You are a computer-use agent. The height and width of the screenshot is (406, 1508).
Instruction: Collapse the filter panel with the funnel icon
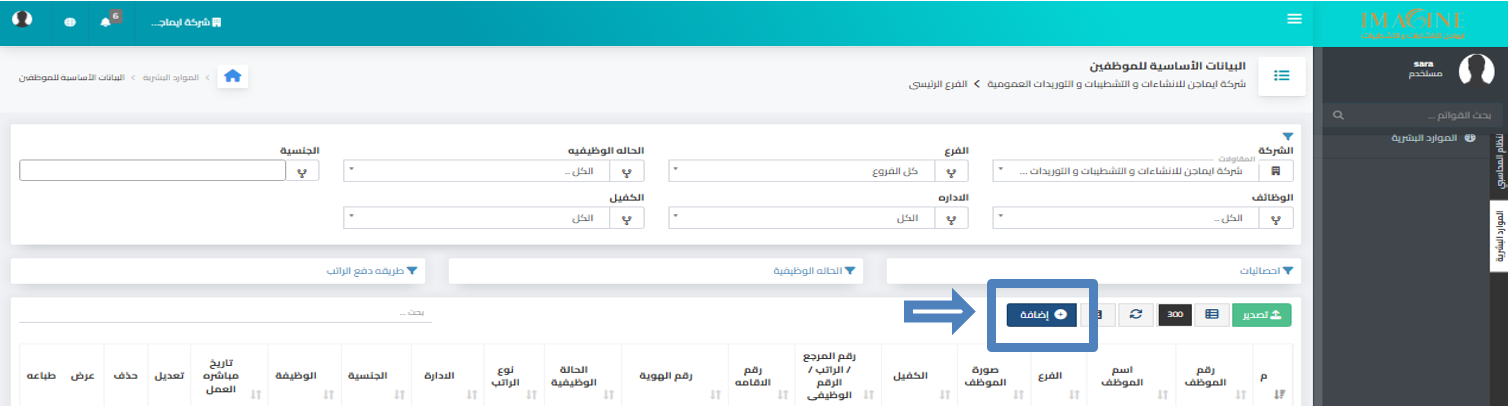[x=1287, y=136]
